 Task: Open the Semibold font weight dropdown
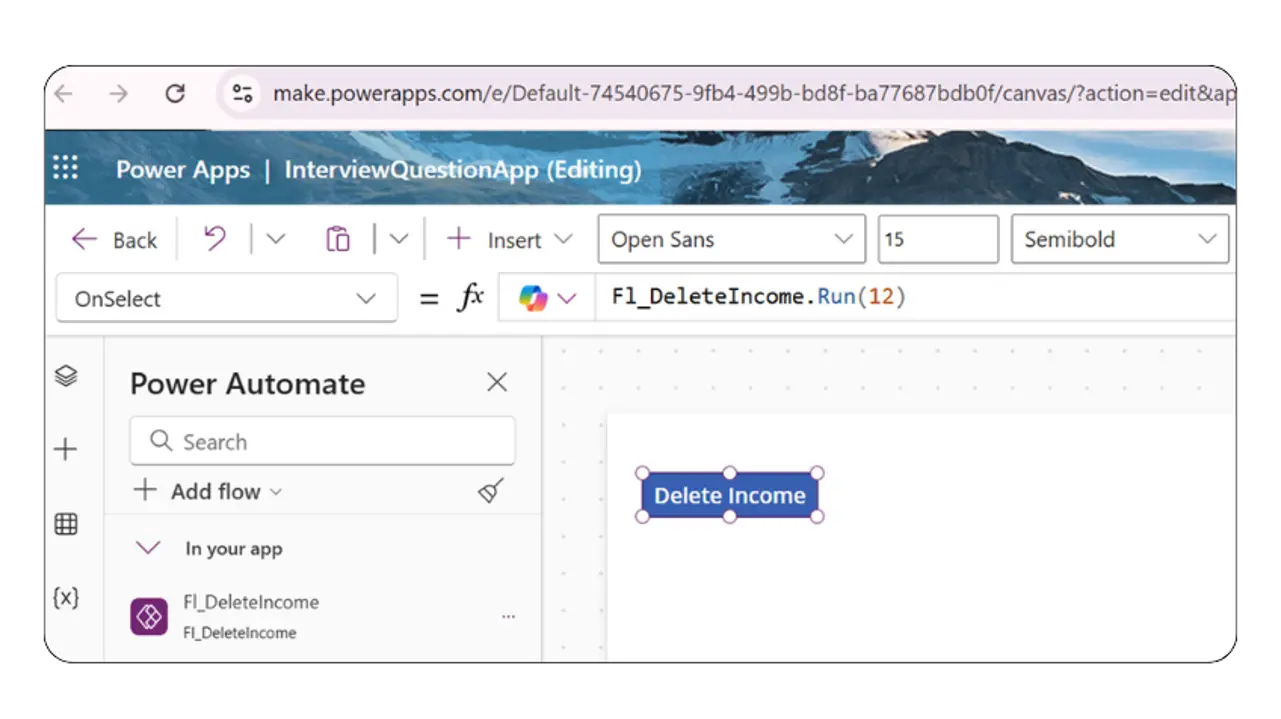[1119, 239]
